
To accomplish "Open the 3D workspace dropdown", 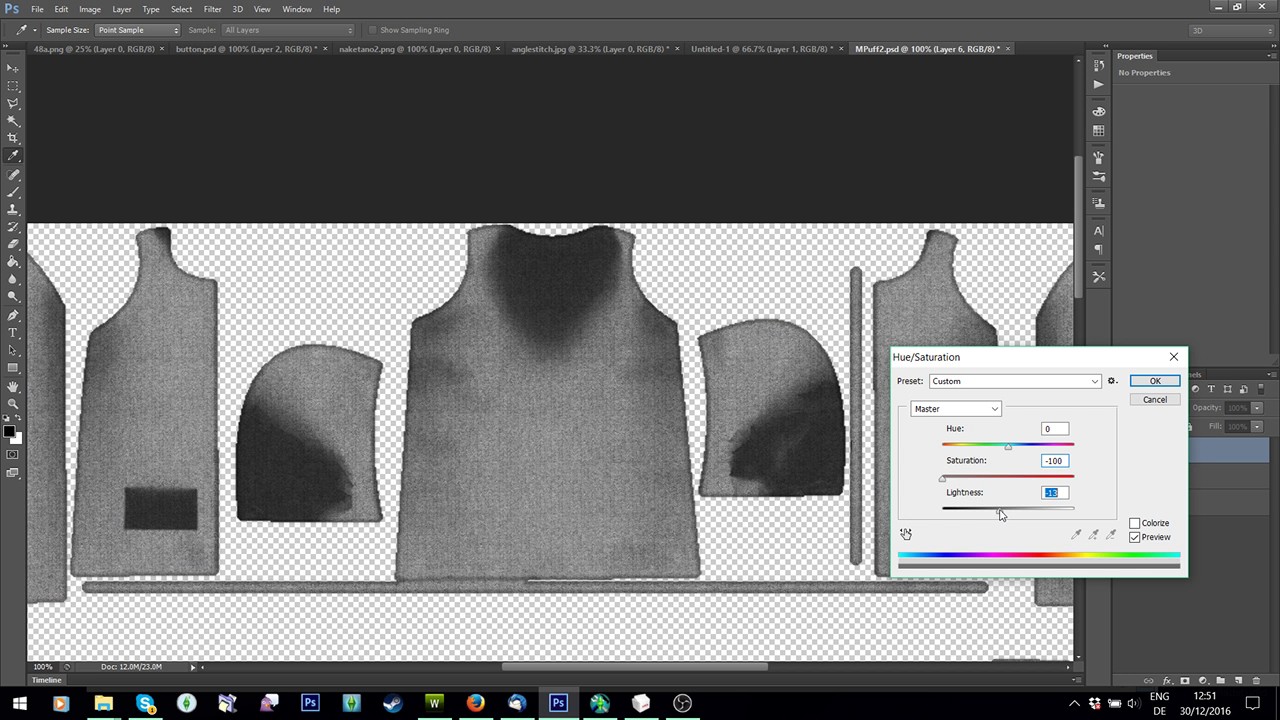I will 1230,30.
